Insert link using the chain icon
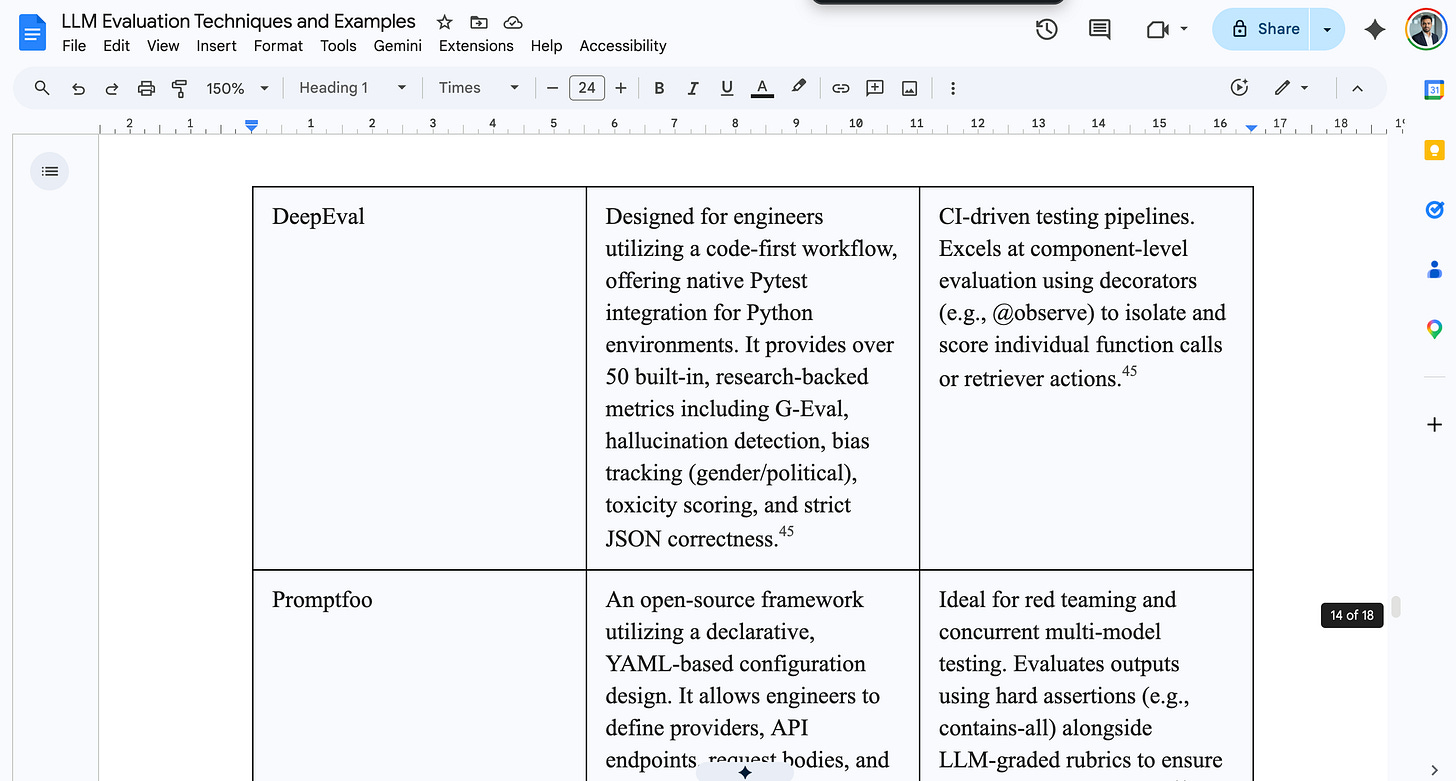The image size is (1456, 781). (841, 88)
